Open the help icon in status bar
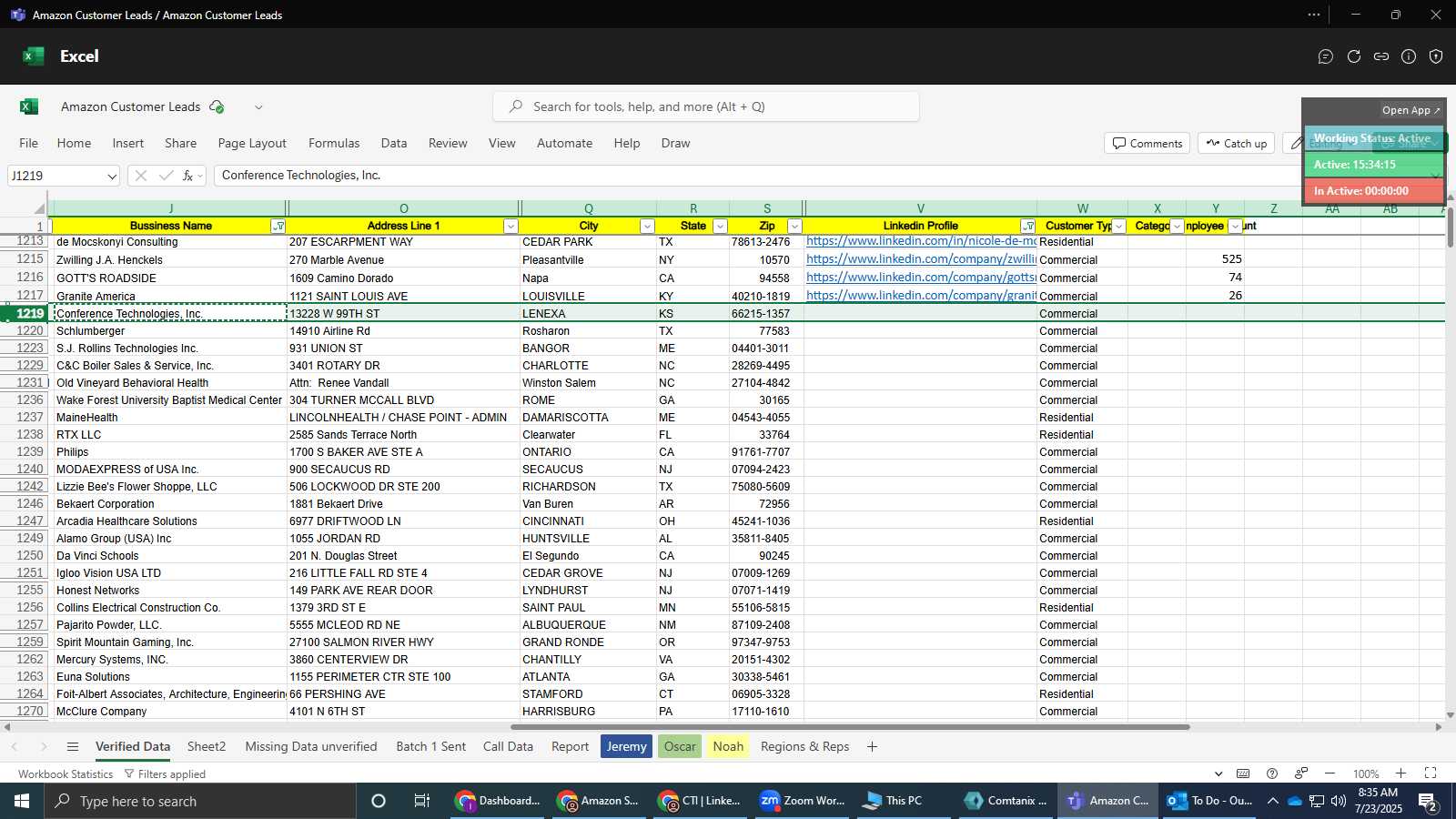Screen dimensions: 1456x819 [1272, 773]
